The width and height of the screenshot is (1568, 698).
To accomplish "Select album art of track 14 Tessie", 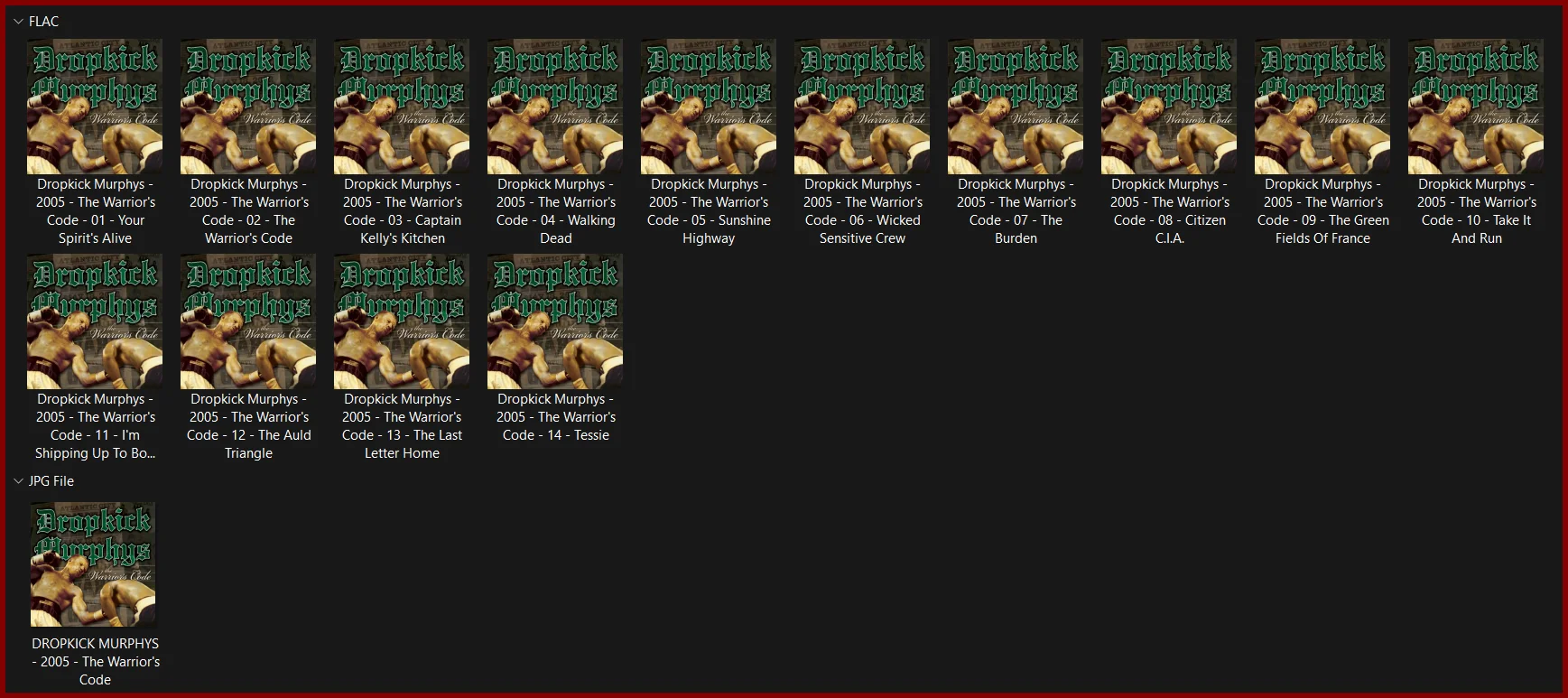I will [555, 321].
